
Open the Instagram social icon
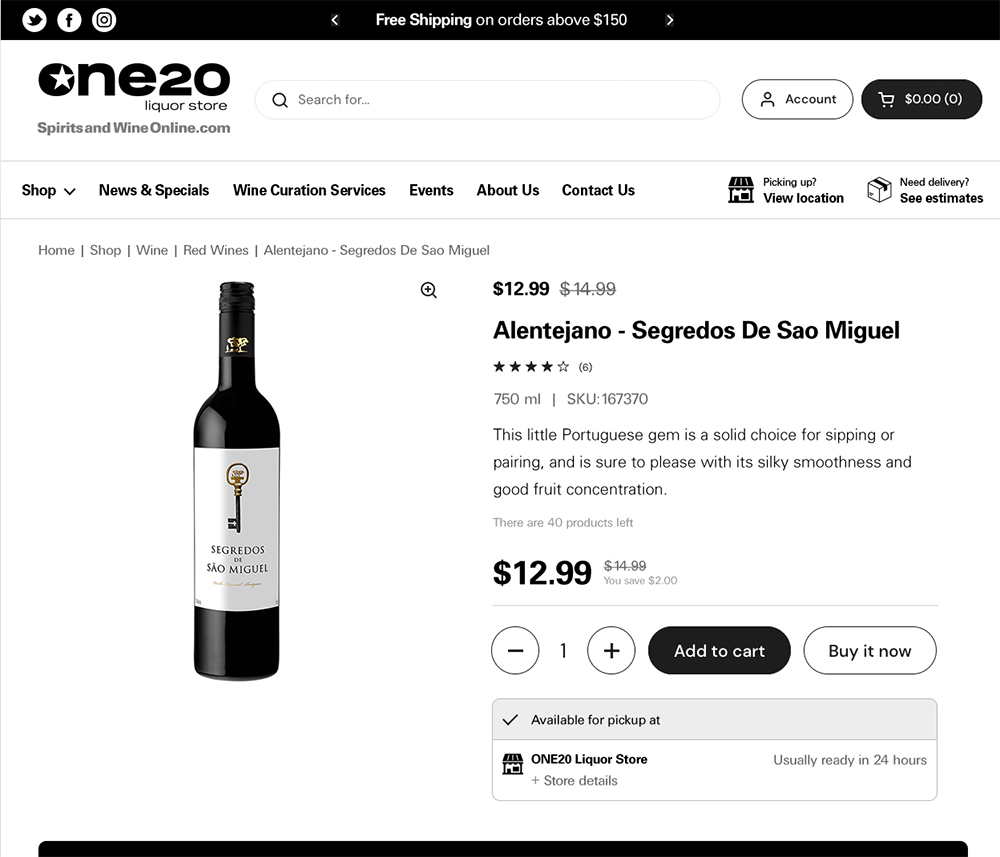pyautogui.click(x=104, y=20)
